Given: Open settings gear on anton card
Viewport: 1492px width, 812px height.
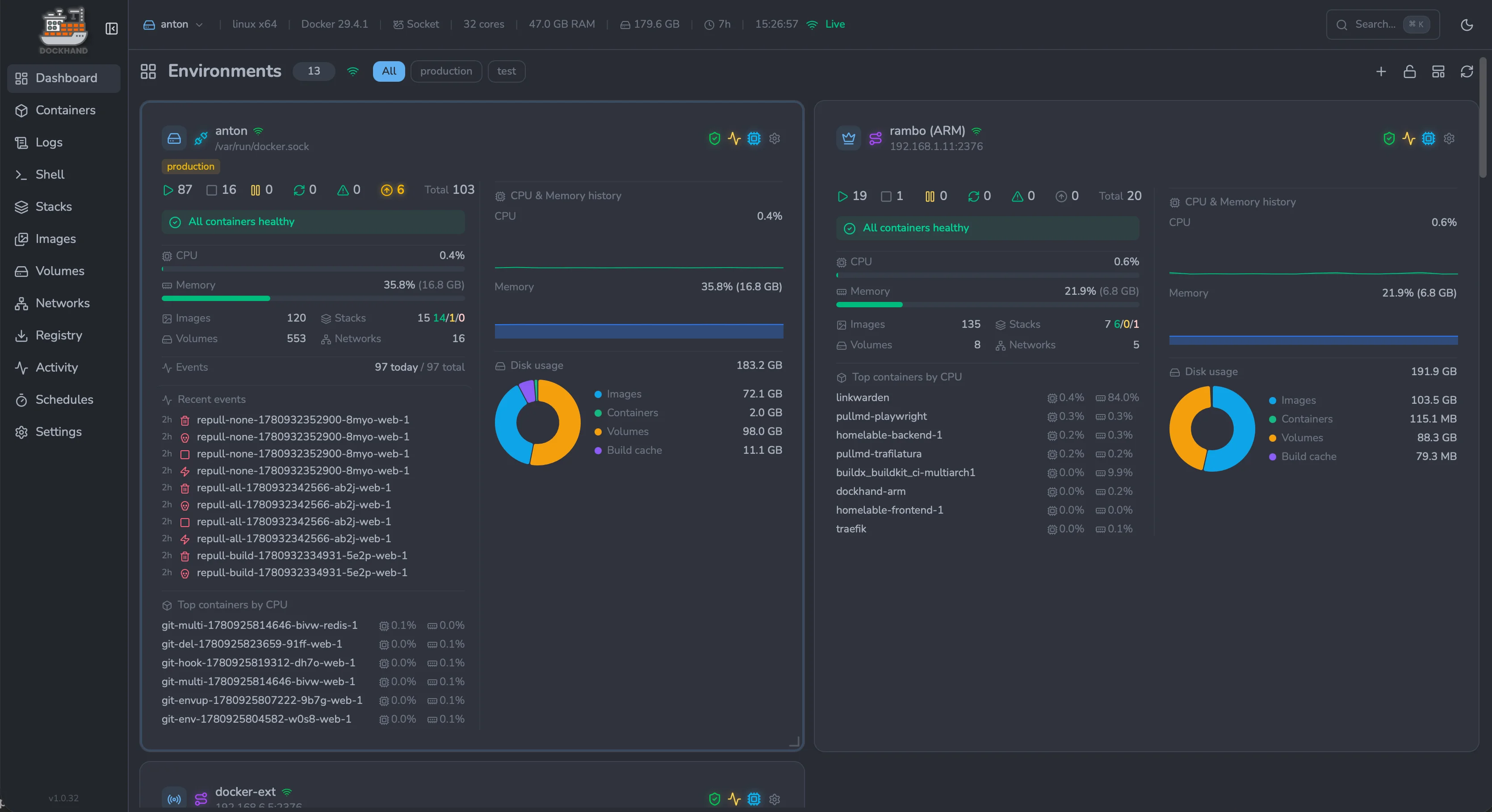Looking at the screenshot, I should [775, 138].
